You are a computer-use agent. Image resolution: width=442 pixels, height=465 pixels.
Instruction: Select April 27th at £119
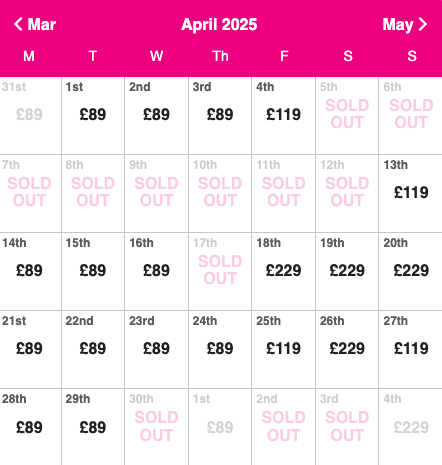pyautogui.click(x=411, y=350)
